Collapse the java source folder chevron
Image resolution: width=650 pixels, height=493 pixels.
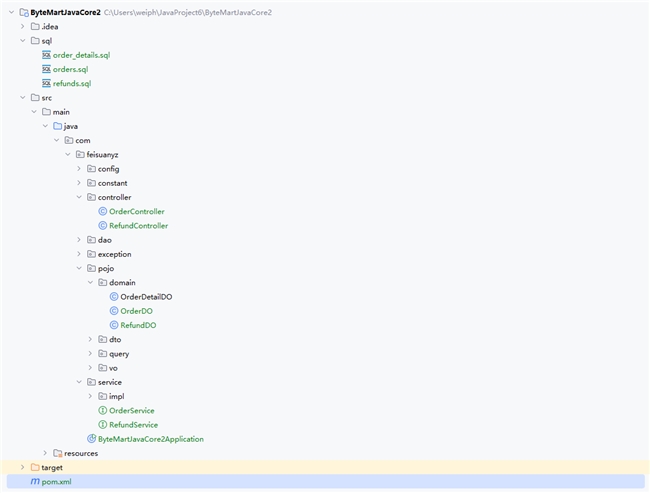point(45,126)
